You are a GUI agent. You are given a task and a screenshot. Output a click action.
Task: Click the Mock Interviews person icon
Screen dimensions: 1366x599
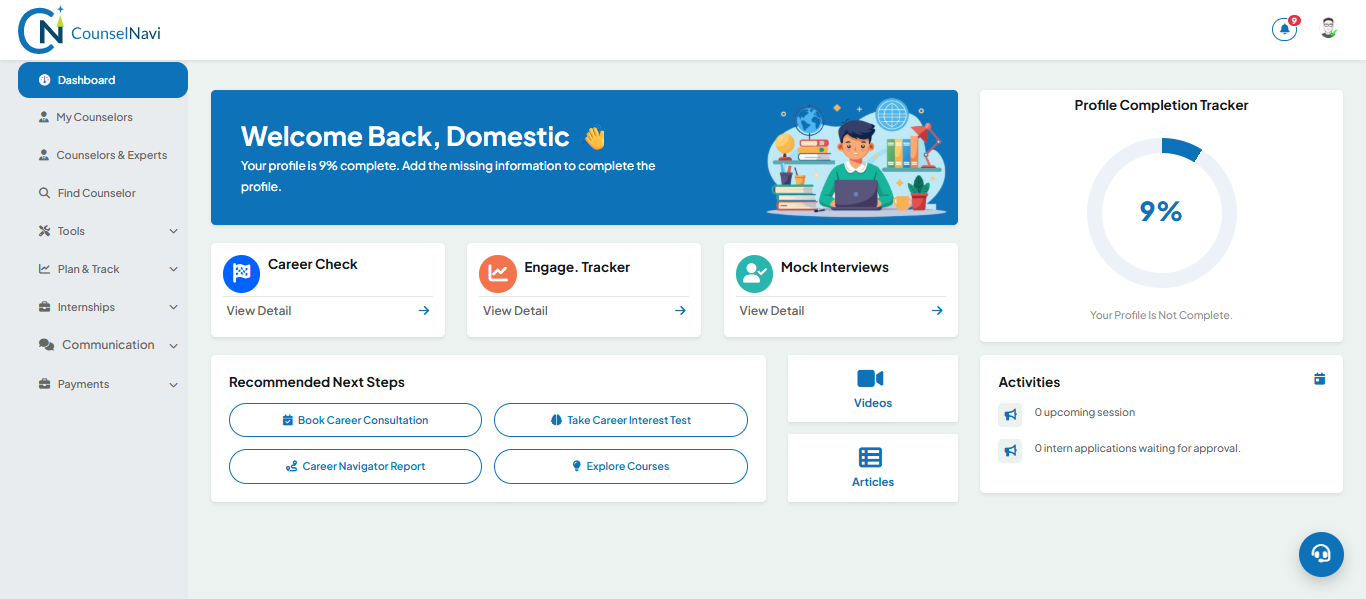[x=754, y=273]
